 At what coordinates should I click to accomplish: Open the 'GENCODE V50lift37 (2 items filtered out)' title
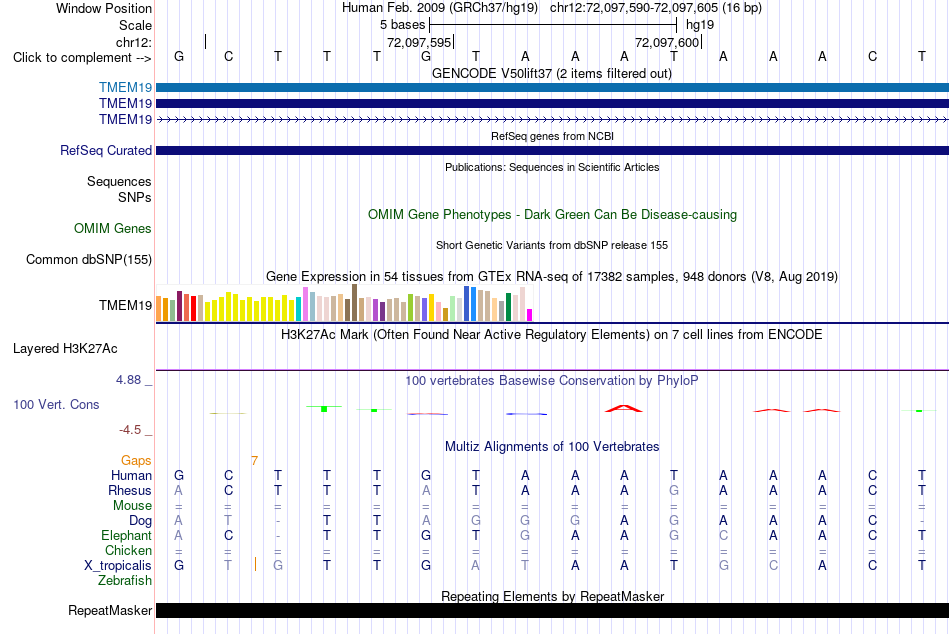point(552,73)
